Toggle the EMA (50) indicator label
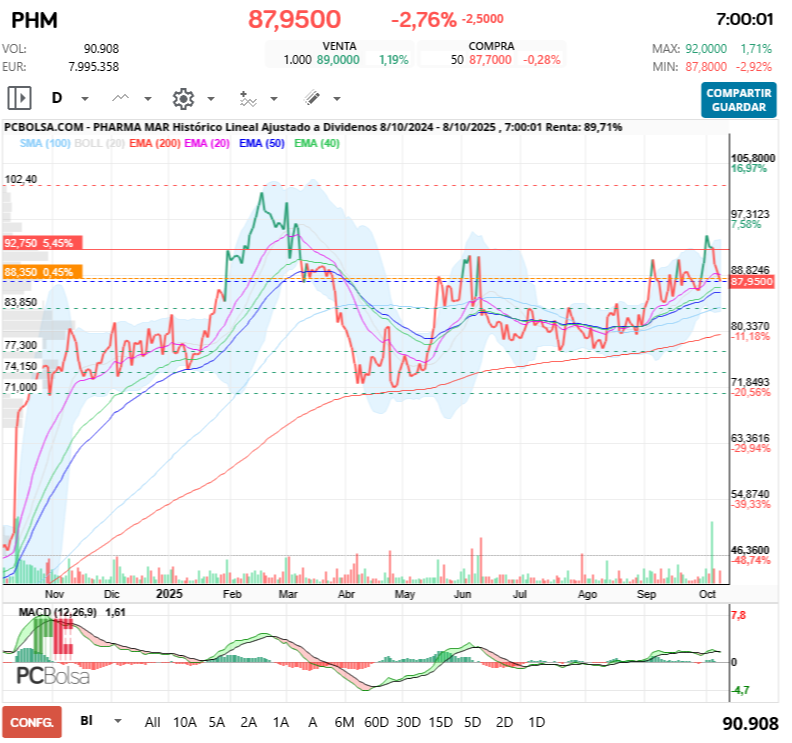This screenshot has height=743, width=792. tap(262, 143)
